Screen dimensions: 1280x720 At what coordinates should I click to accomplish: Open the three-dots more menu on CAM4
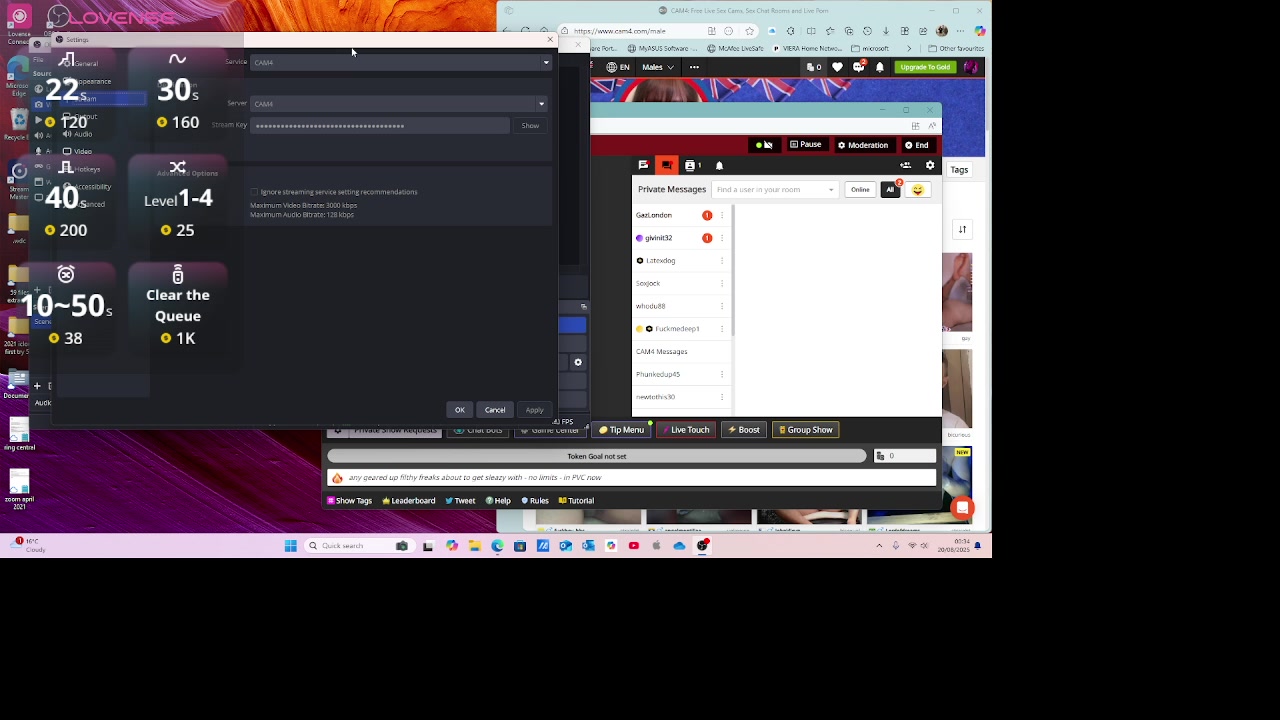pyautogui.click(x=694, y=67)
